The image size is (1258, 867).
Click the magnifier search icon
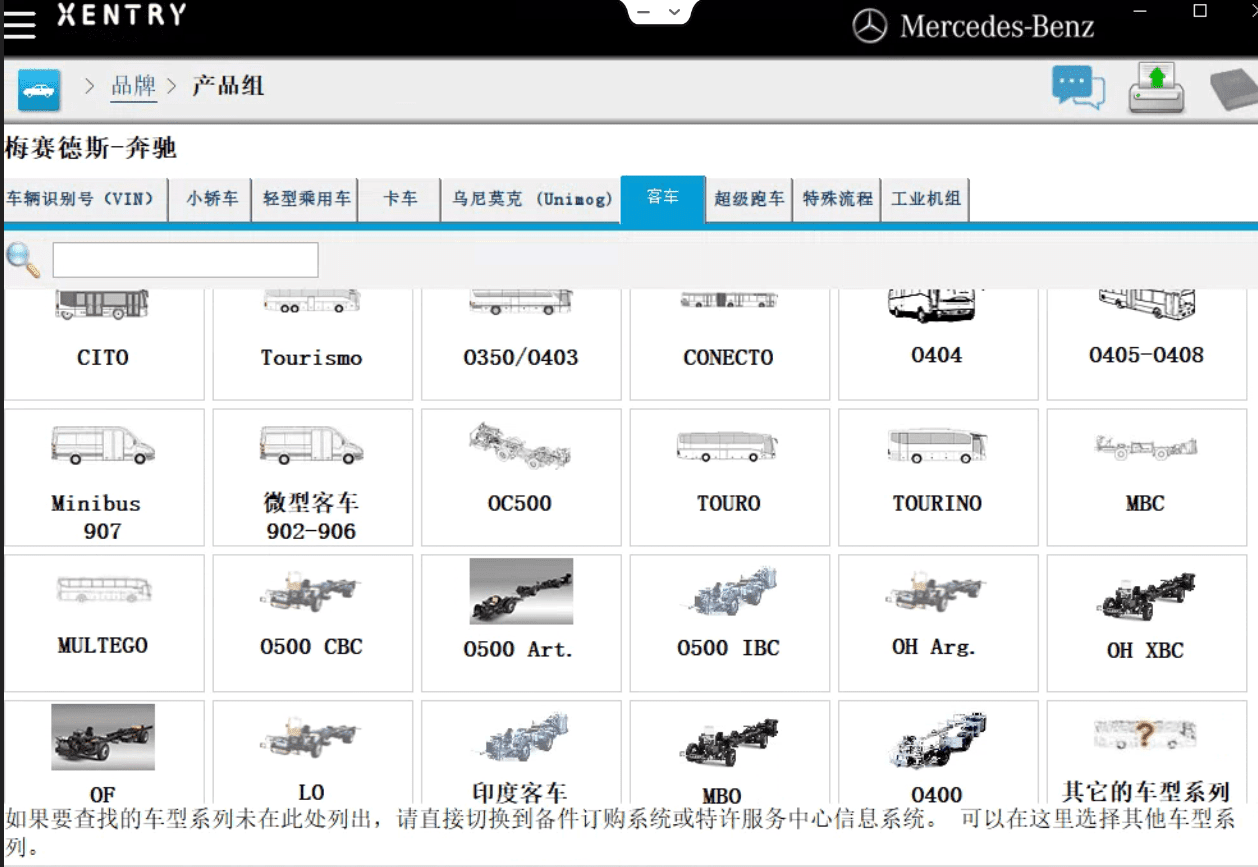[21, 259]
